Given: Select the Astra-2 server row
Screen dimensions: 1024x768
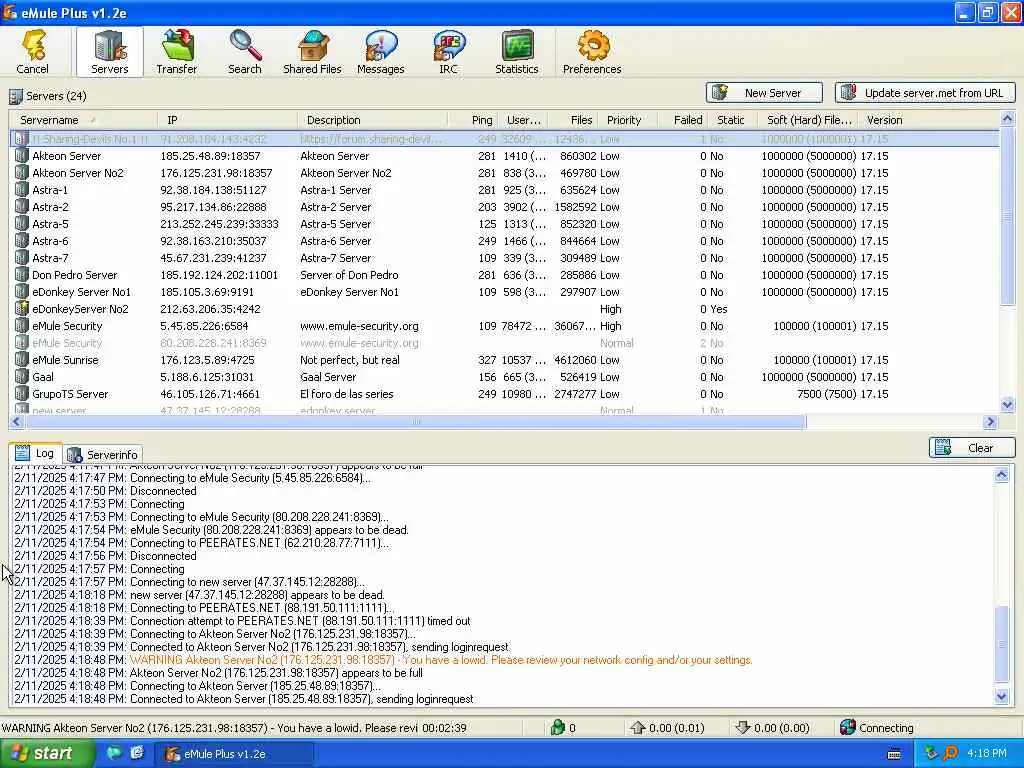Looking at the screenshot, I should pos(504,207).
